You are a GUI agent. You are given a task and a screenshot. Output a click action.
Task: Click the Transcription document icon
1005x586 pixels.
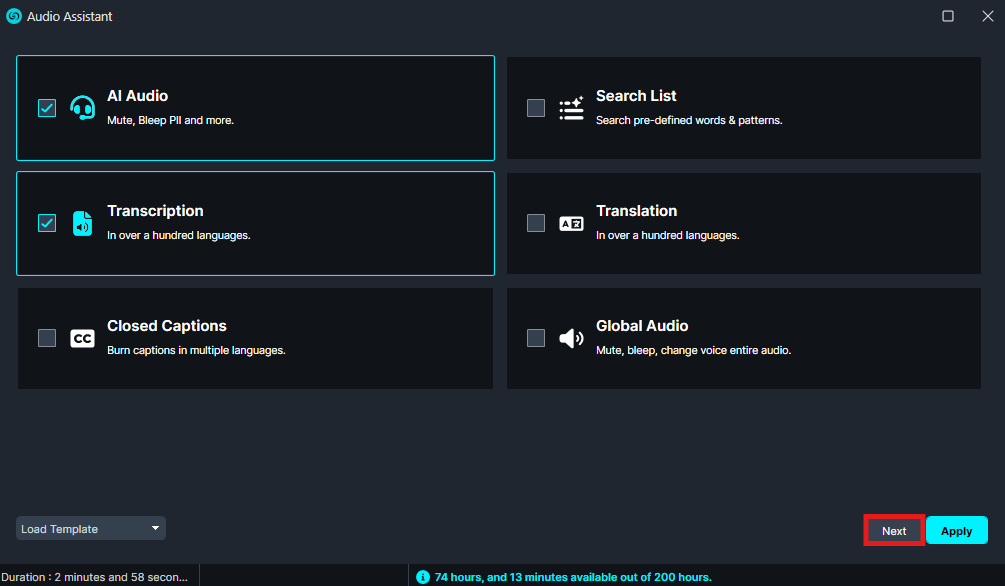coord(82,223)
